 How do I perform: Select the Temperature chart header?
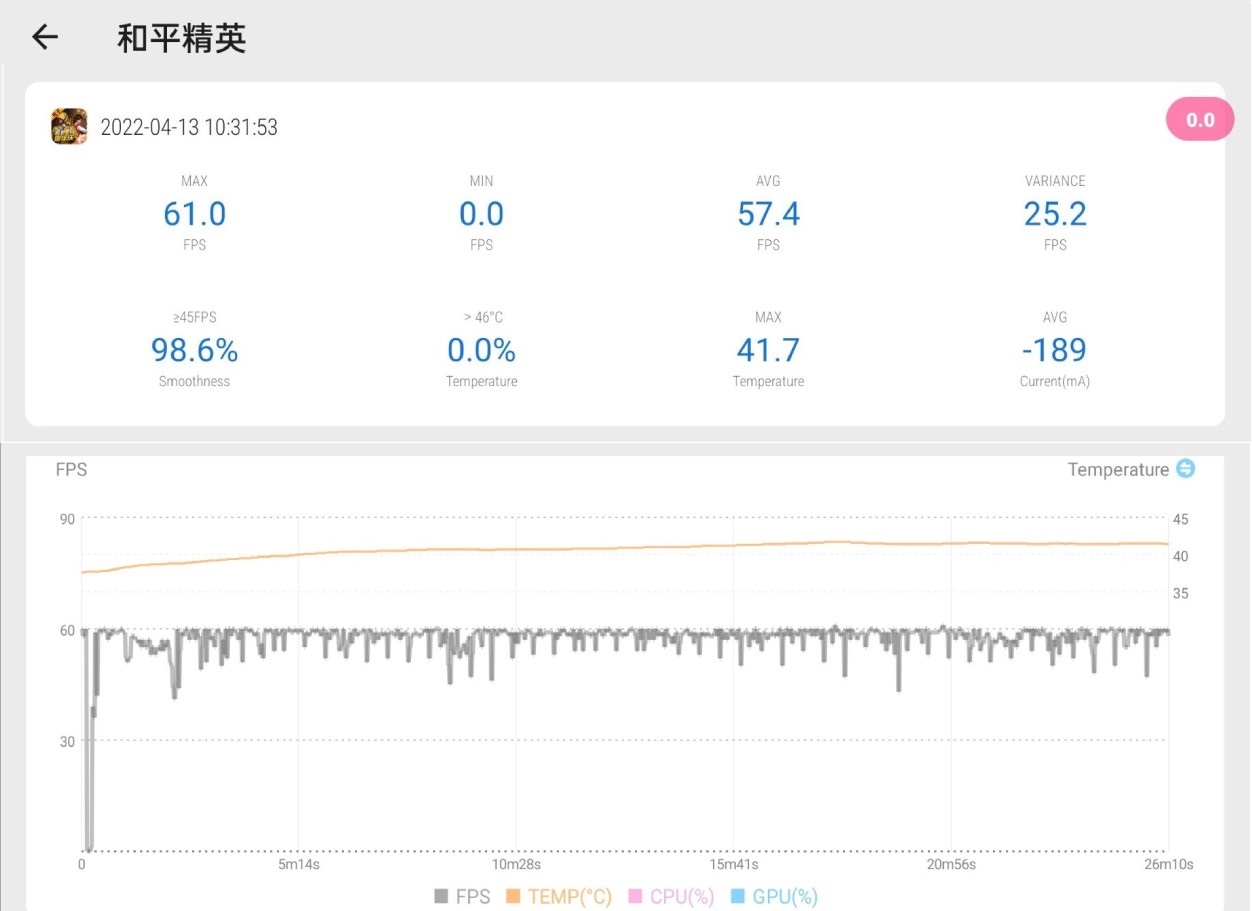[1119, 469]
